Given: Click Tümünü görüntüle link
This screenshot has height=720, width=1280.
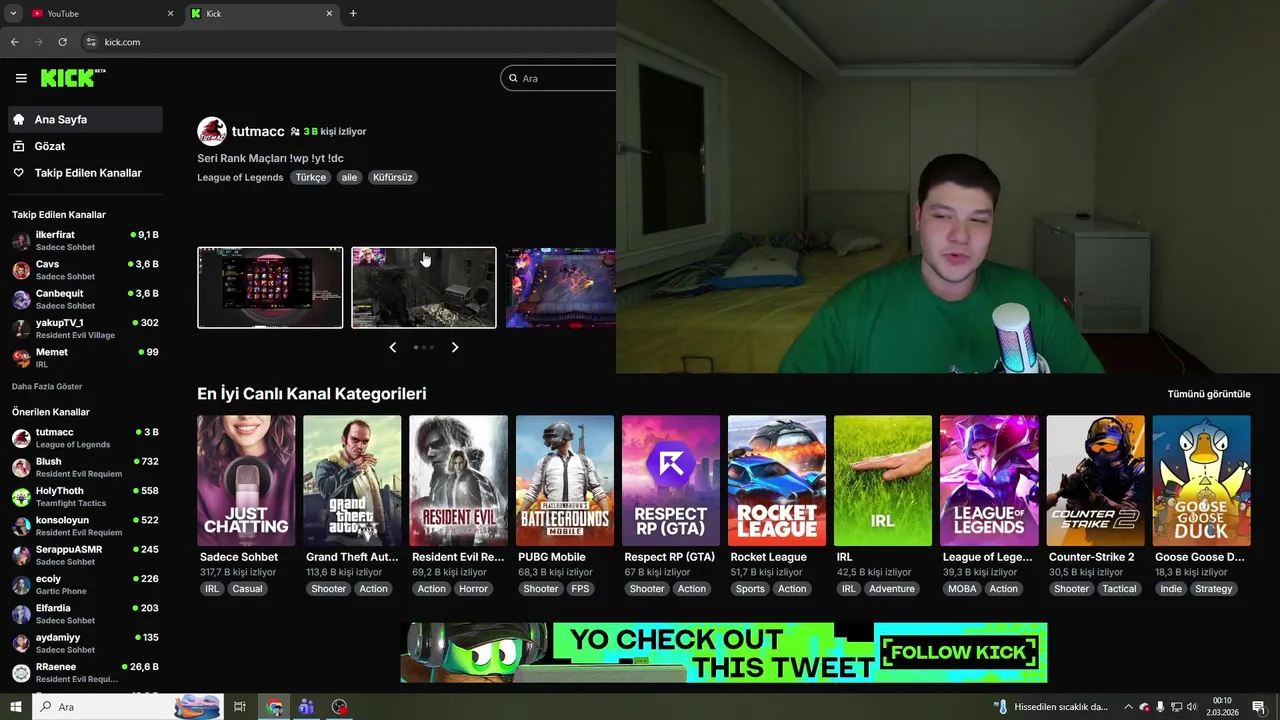Looking at the screenshot, I should pos(1209,394).
